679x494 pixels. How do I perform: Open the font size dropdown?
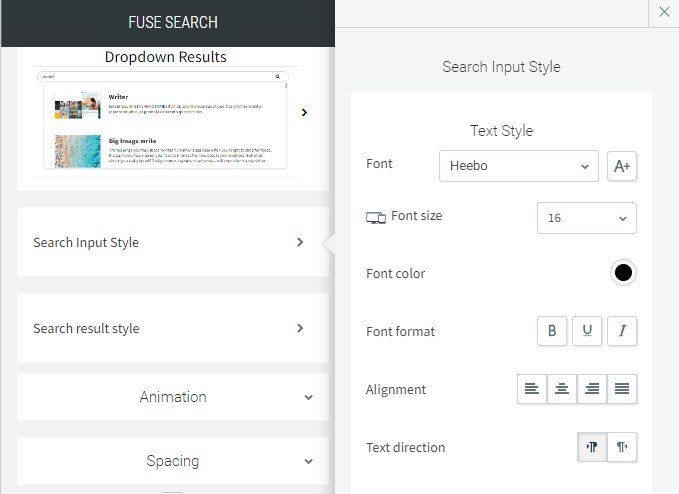[x=586, y=218]
